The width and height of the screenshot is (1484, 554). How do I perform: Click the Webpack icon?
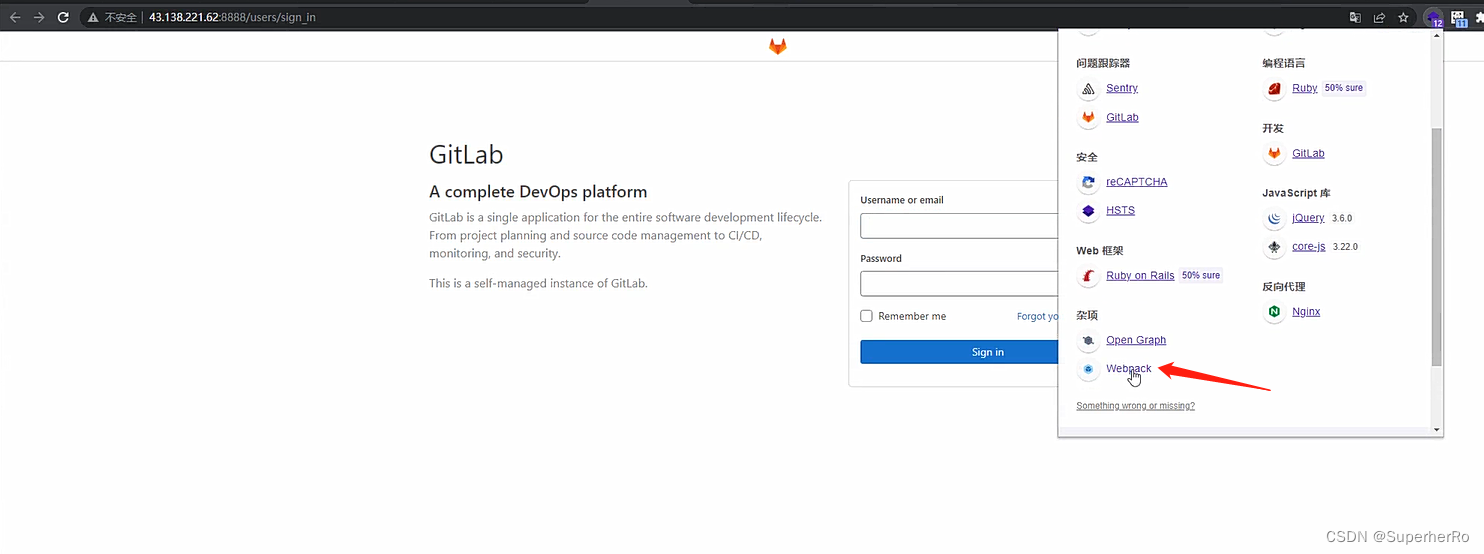(x=1088, y=369)
